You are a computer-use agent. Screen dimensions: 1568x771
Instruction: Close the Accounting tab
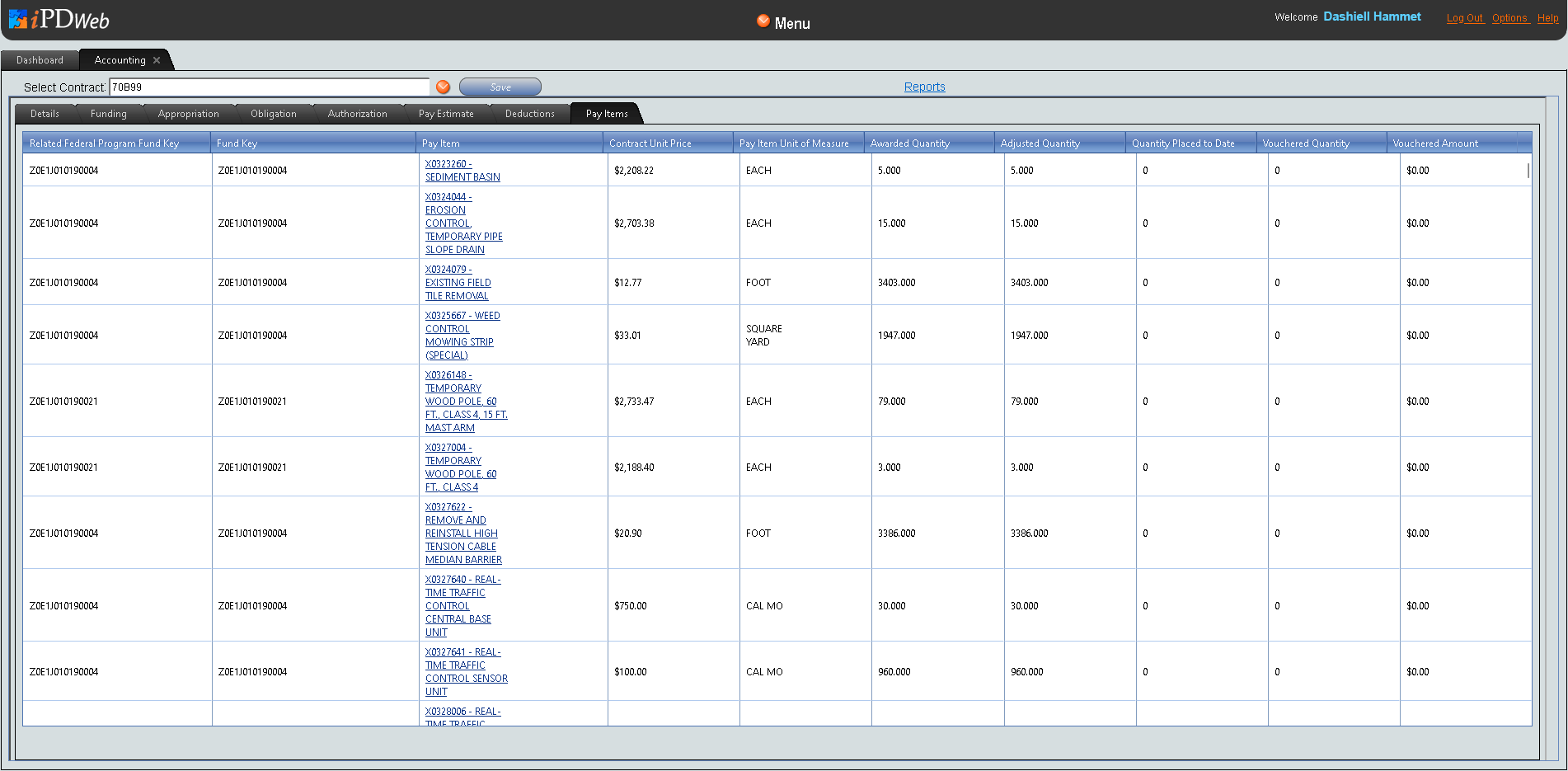pyautogui.click(x=157, y=60)
